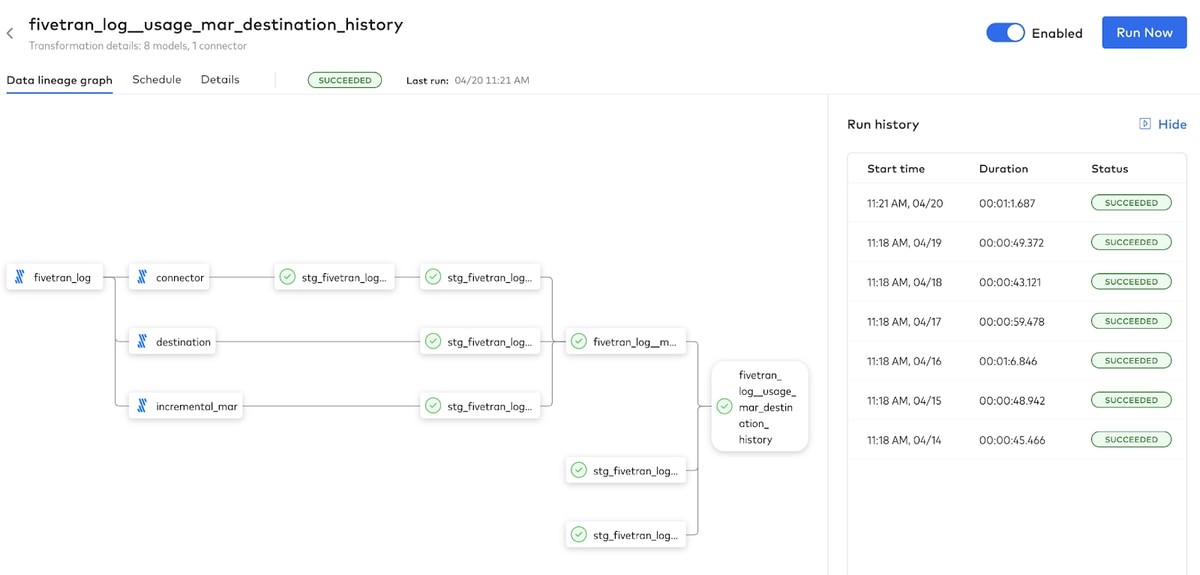Open the 04/20 11:21 AM run entry

click(1017, 203)
